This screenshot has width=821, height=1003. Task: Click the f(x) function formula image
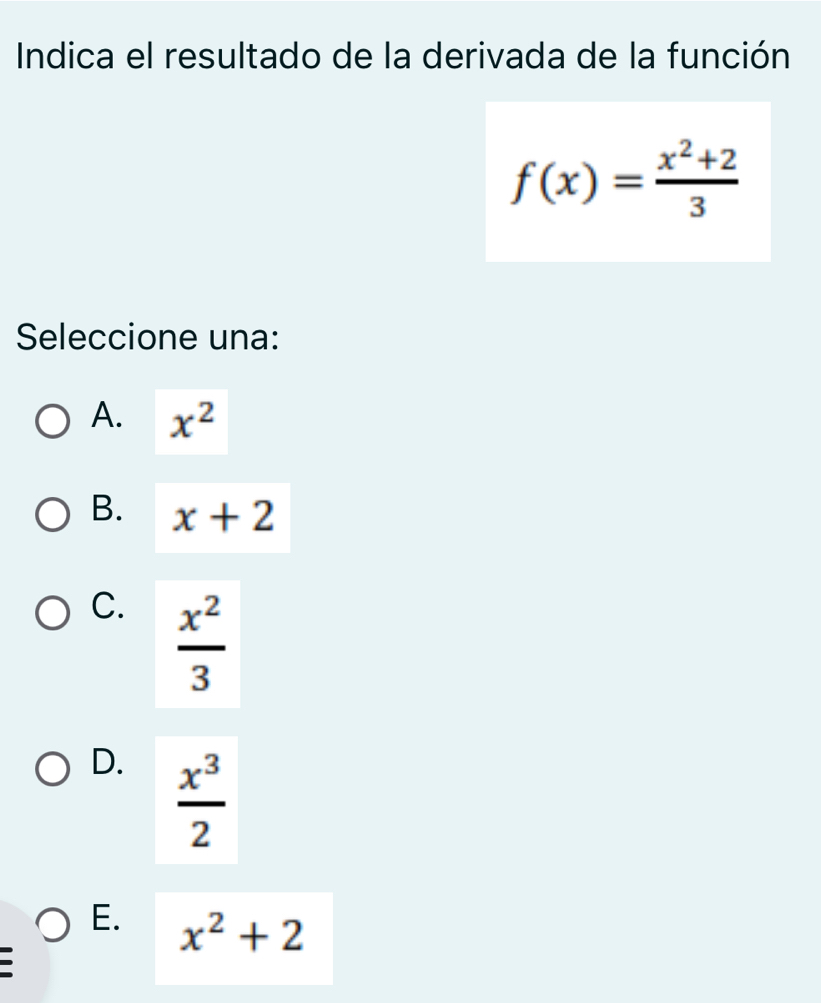pos(627,181)
